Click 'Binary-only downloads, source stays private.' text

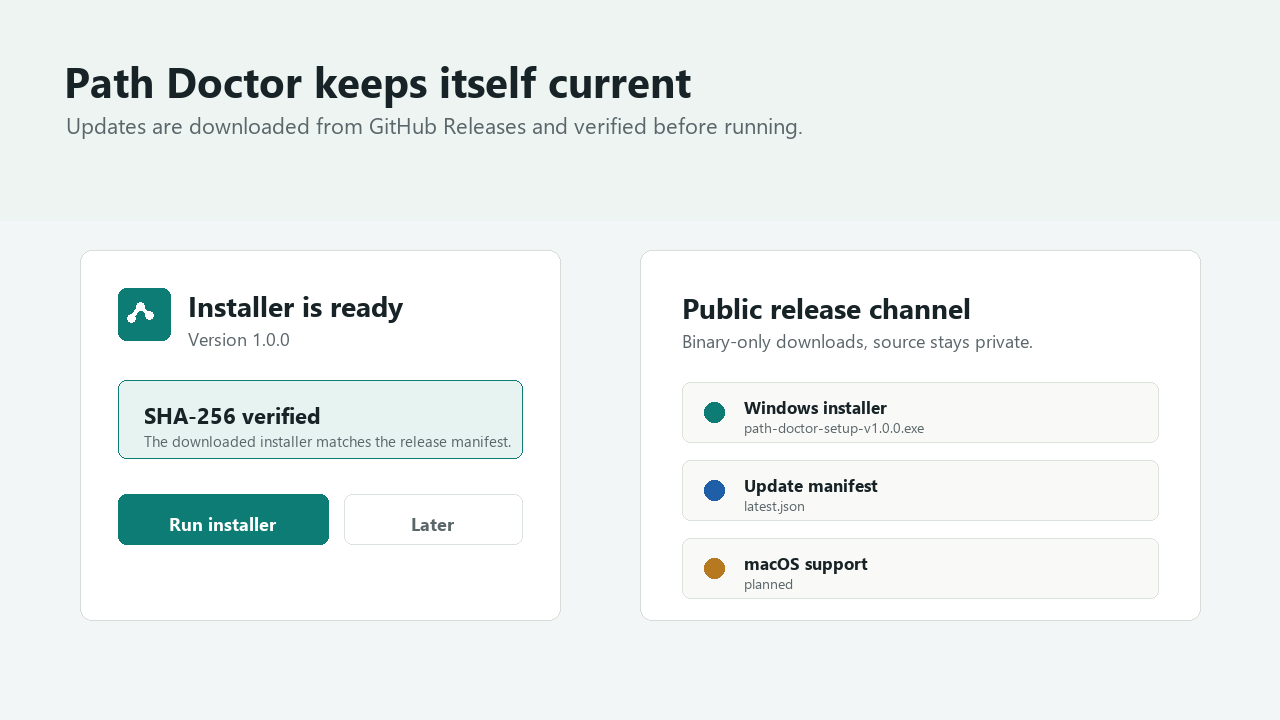point(857,342)
